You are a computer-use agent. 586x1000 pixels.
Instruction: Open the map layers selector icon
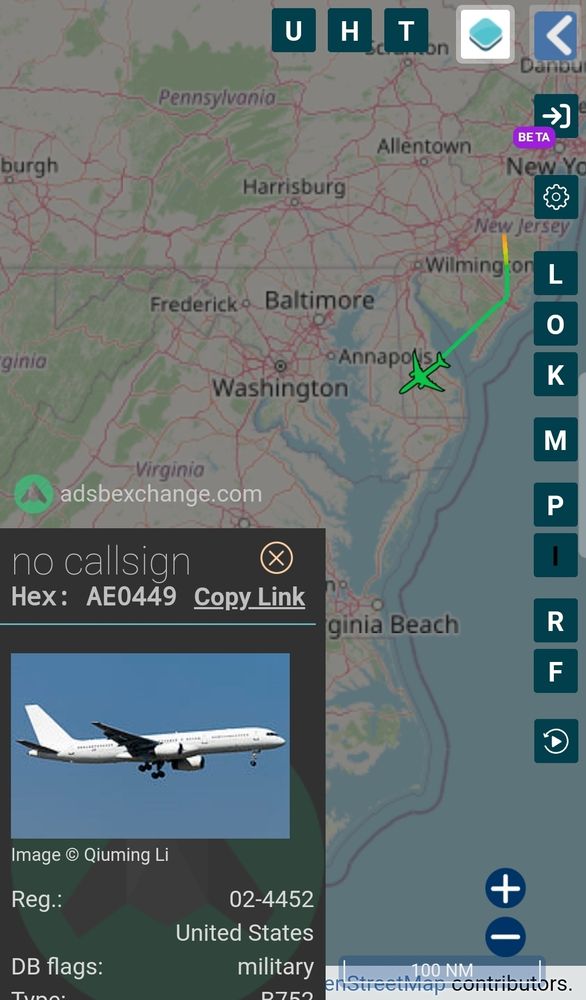click(485, 34)
